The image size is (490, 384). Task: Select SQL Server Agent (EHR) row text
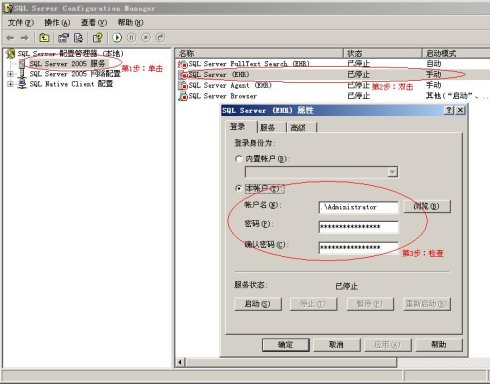(230, 86)
